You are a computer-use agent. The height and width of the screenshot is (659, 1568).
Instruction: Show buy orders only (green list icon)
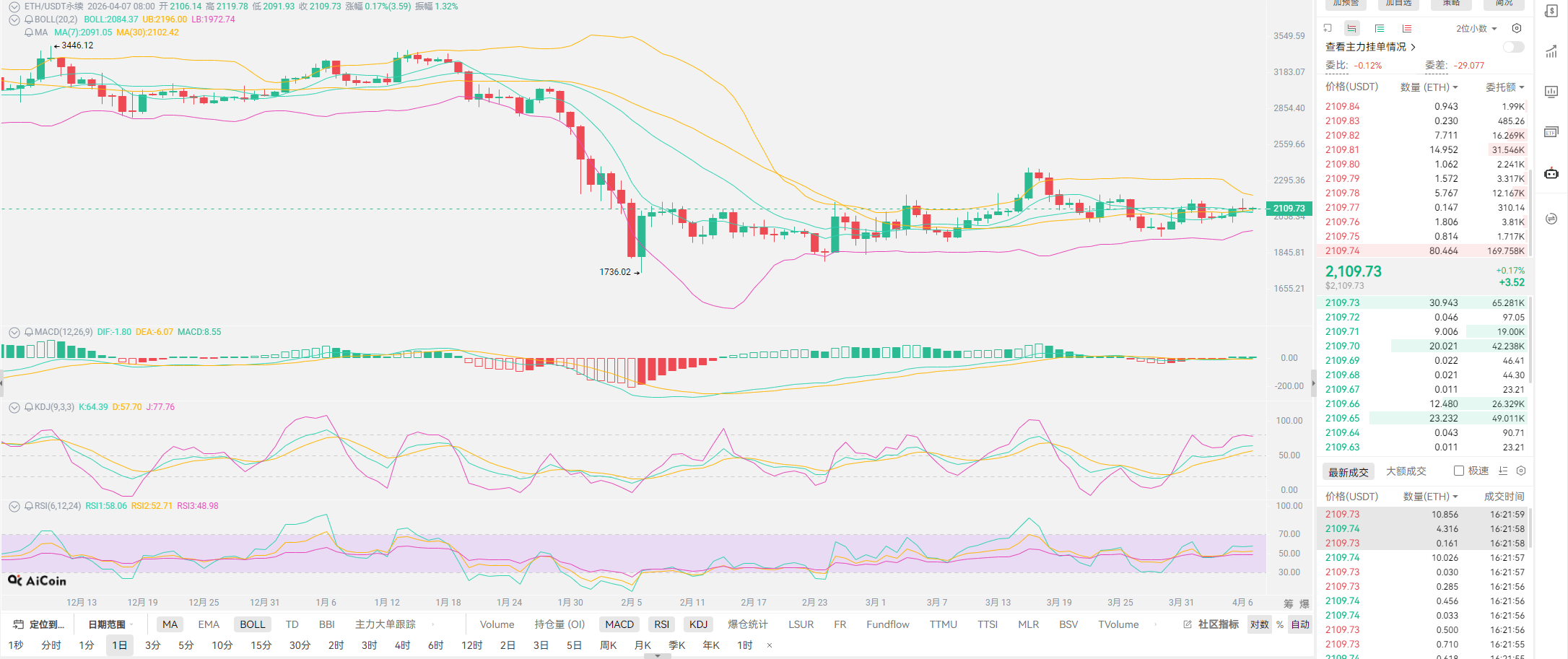(1380, 28)
